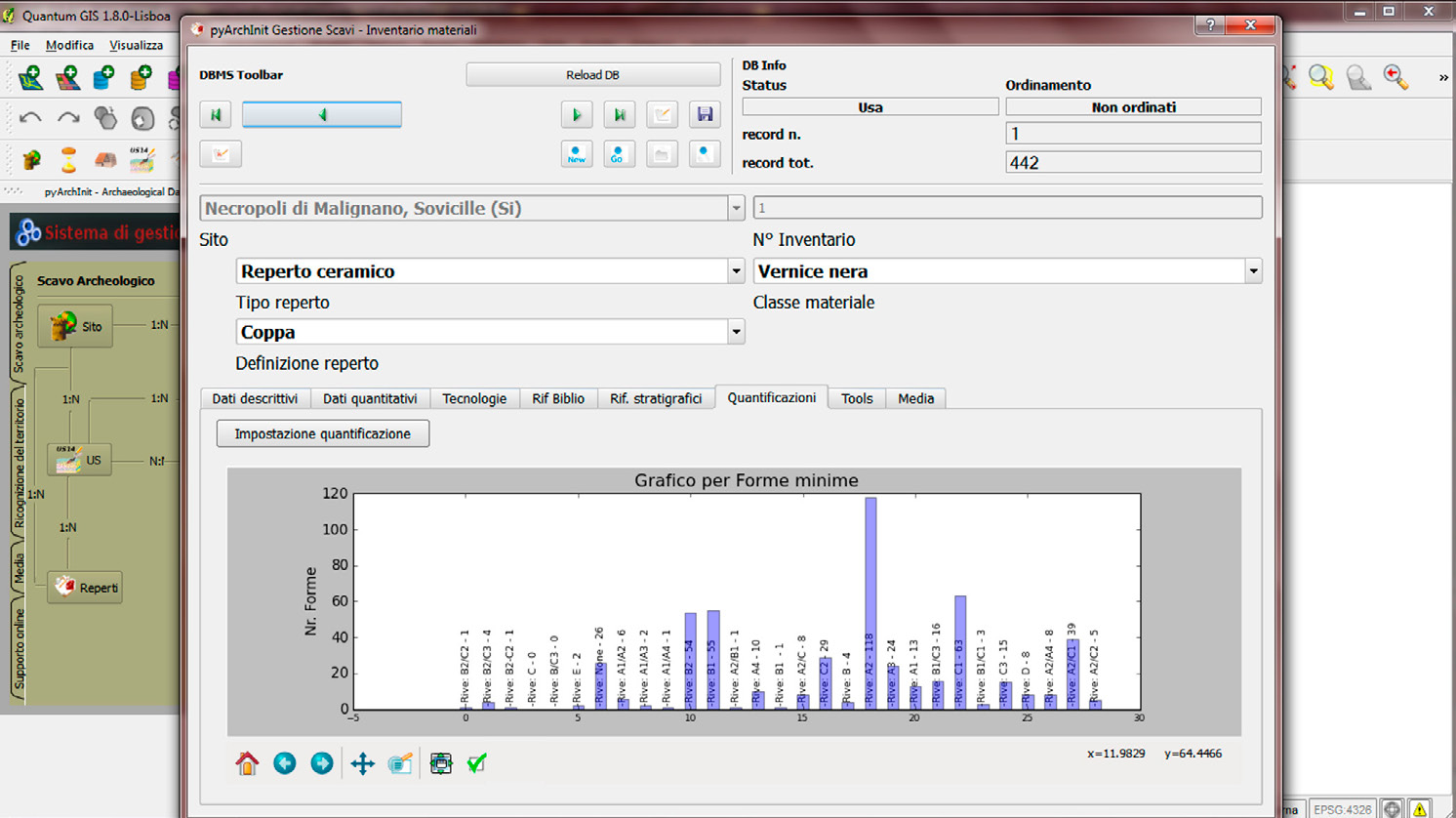Click QGIS zoom magnifier with yellow lens
The width and height of the screenshot is (1456, 818).
point(1321,77)
